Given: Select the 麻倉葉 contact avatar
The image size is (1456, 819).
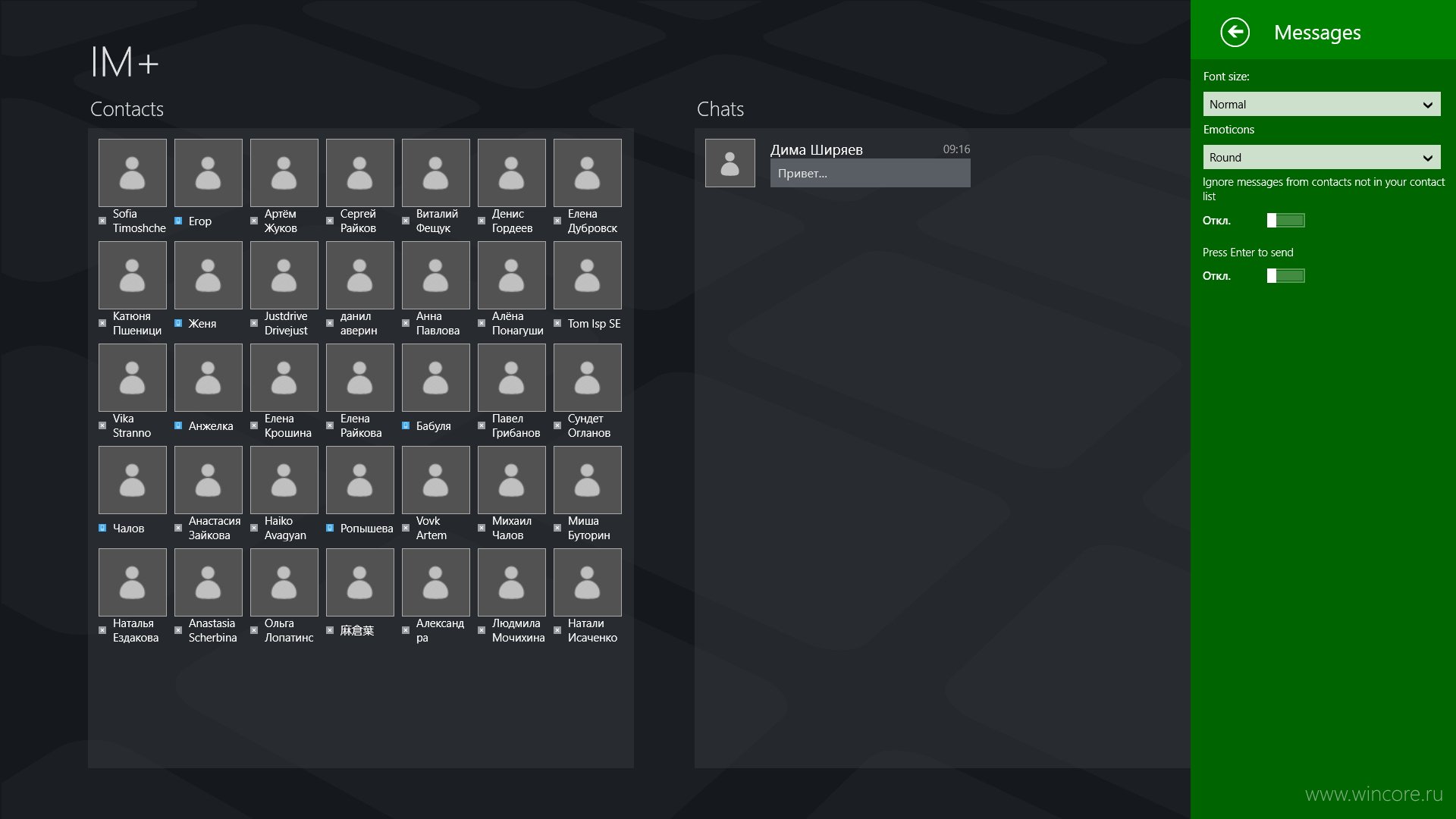Looking at the screenshot, I should (x=360, y=582).
